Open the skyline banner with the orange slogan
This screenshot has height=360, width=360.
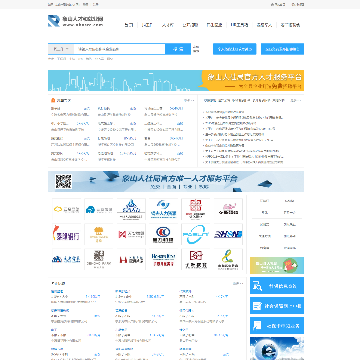click(176, 80)
